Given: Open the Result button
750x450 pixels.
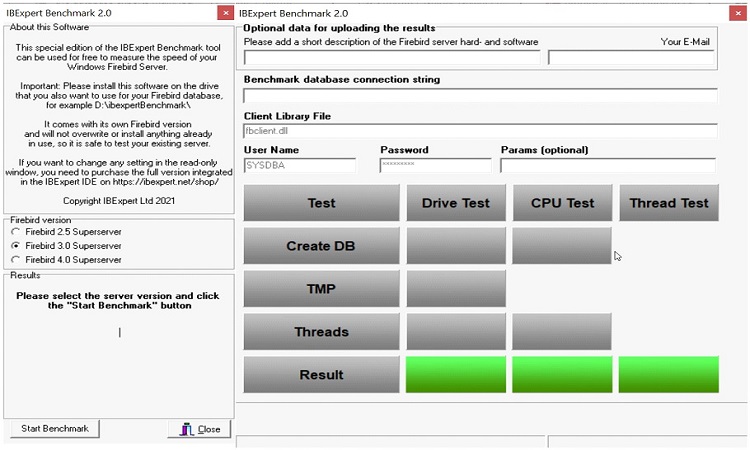Looking at the screenshot, I should point(321,375).
